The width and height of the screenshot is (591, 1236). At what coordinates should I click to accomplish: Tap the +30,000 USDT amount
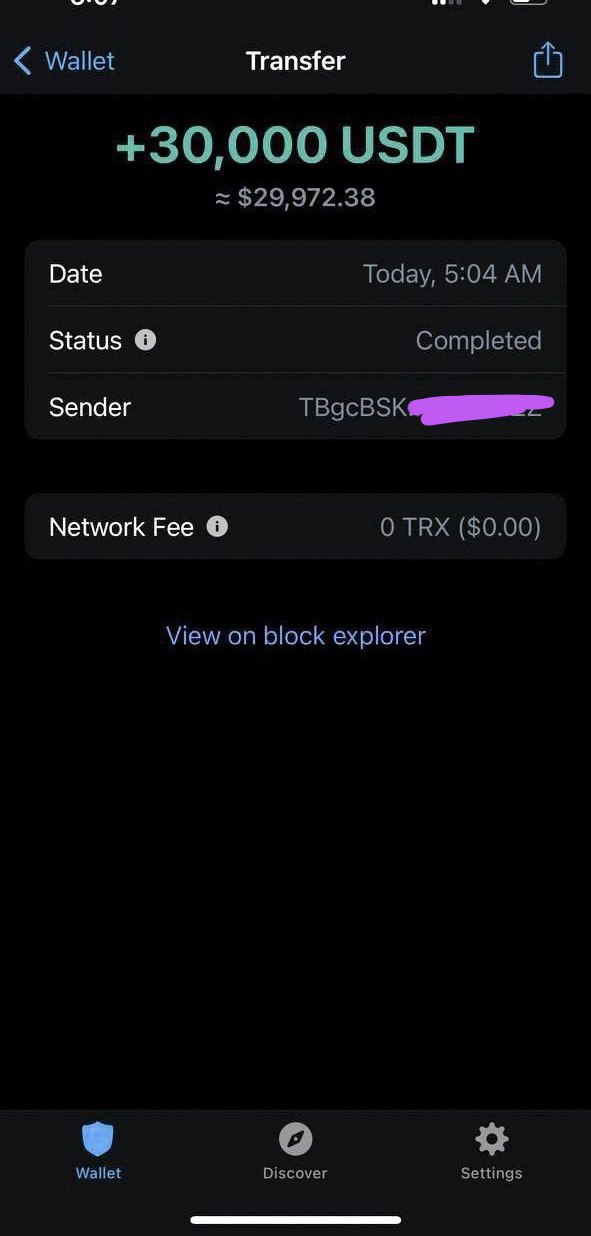[x=295, y=146]
